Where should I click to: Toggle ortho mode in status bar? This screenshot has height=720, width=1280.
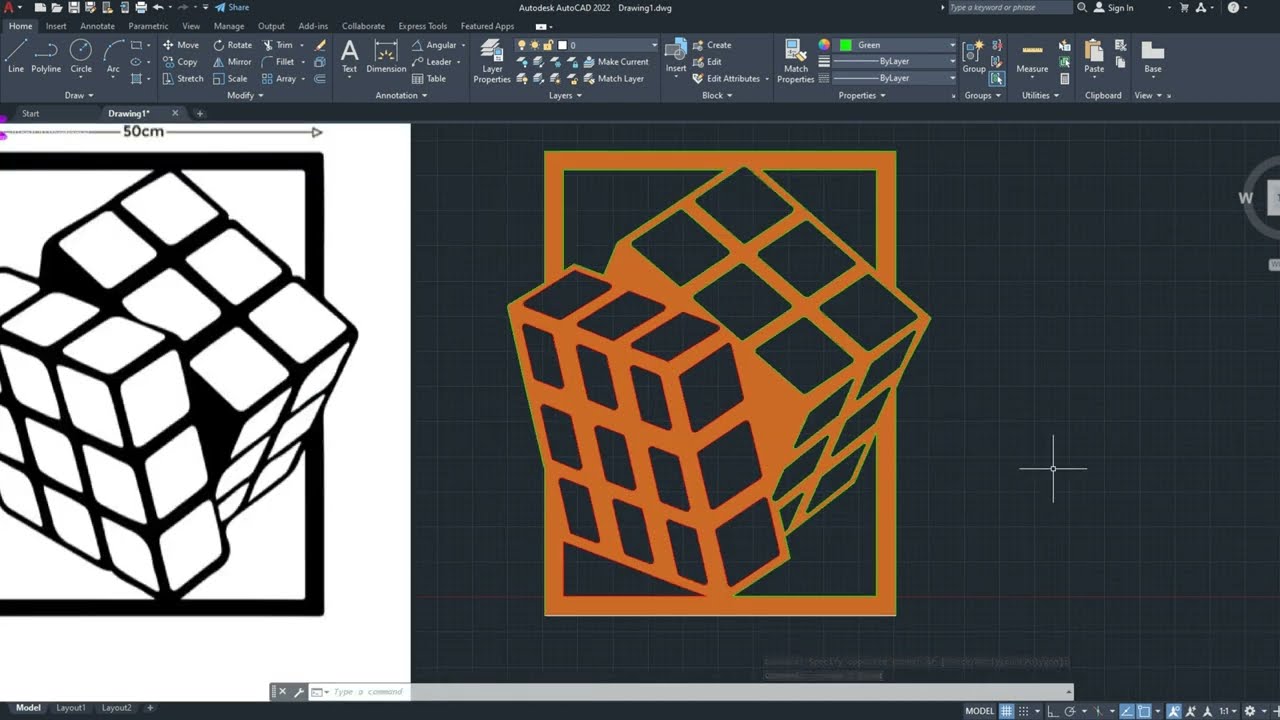pyautogui.click(x=1053, y=711)
